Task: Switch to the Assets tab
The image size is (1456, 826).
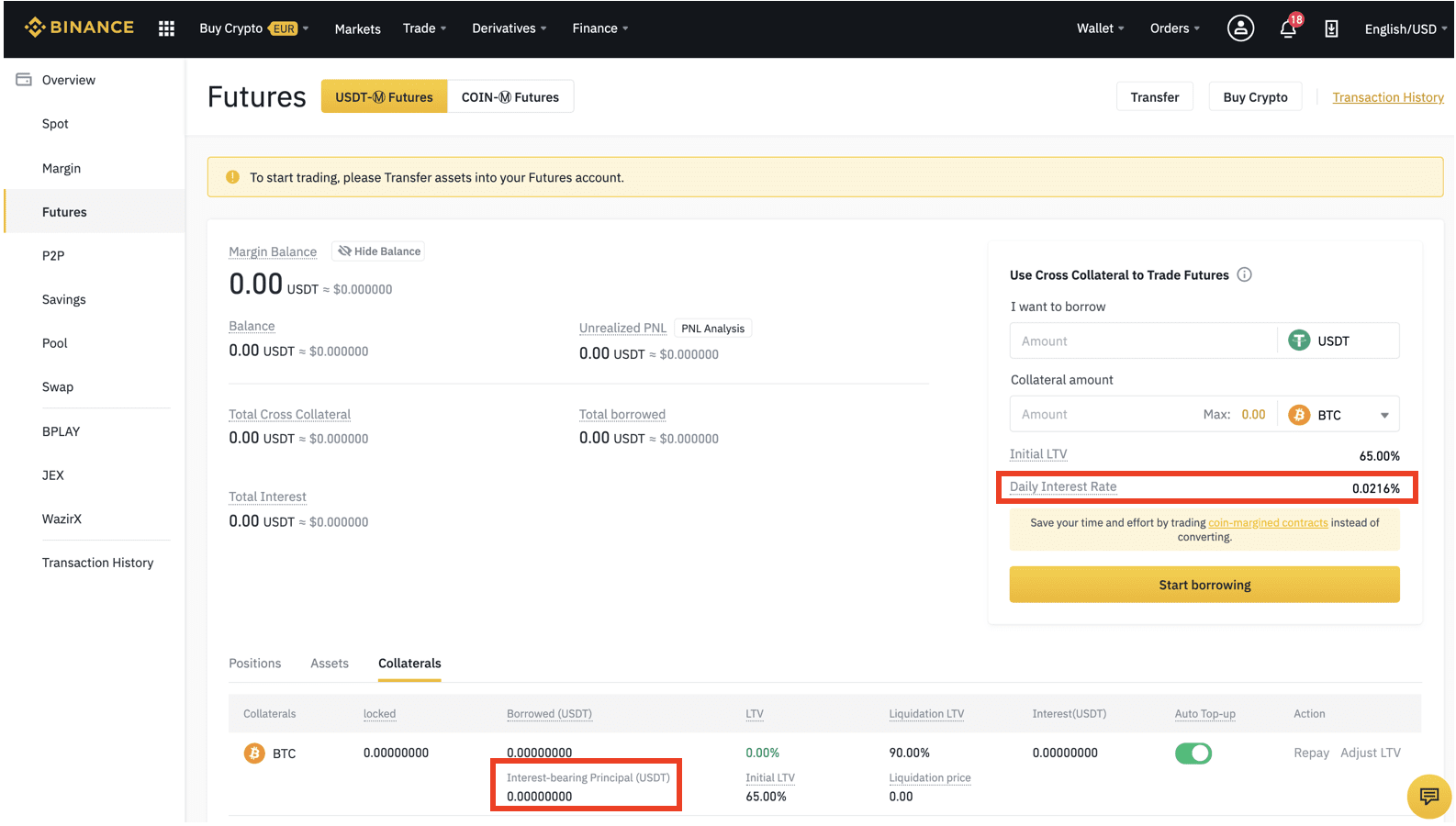Action: point(330,663)
